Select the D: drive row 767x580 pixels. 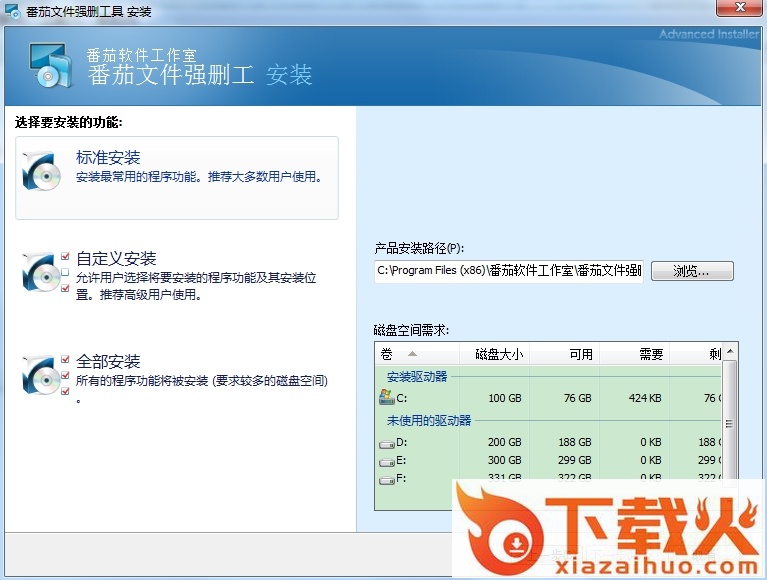[x=548, y=442]
